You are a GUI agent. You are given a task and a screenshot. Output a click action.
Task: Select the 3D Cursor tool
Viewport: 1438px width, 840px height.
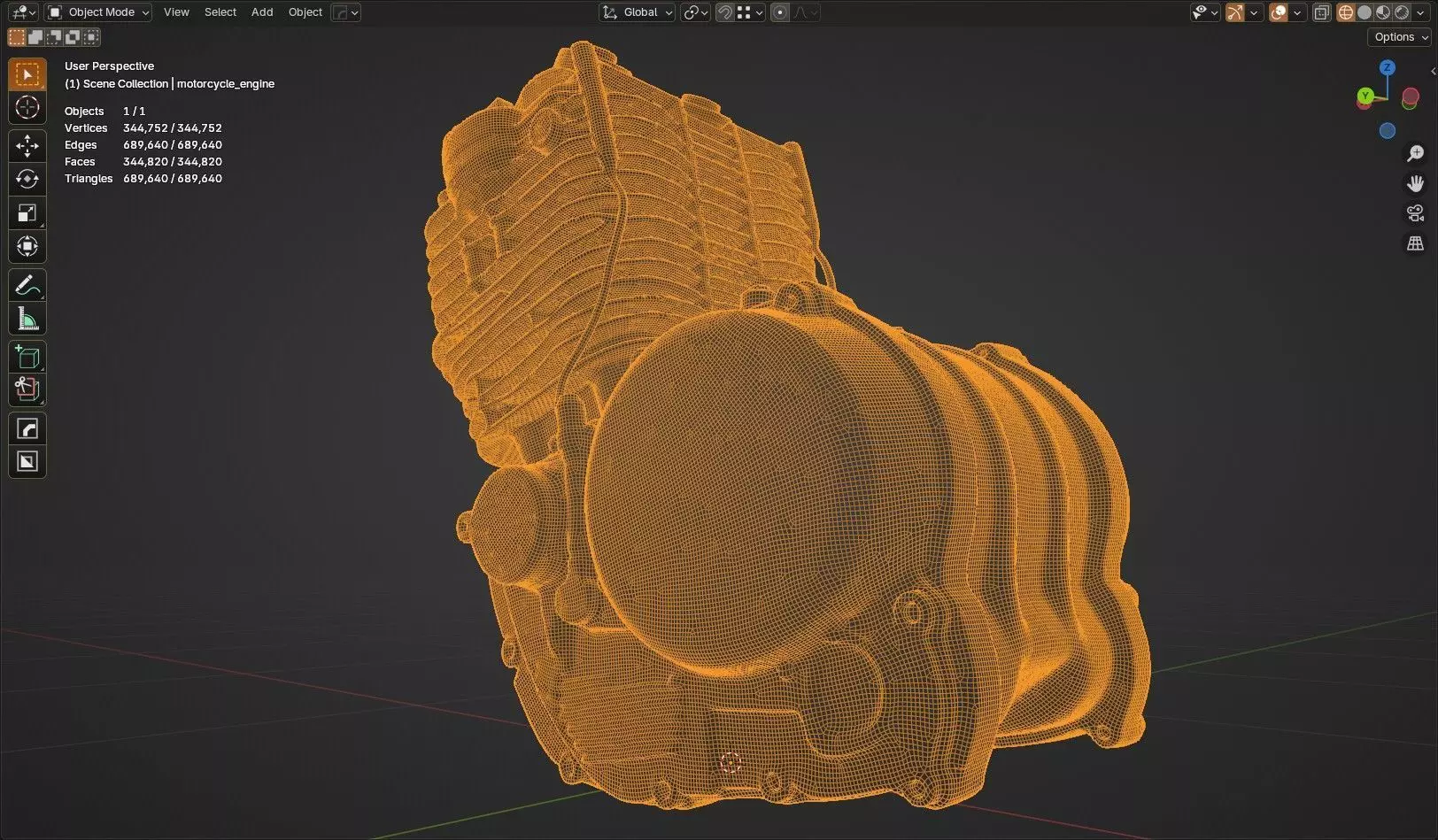(x=27, y=108)
